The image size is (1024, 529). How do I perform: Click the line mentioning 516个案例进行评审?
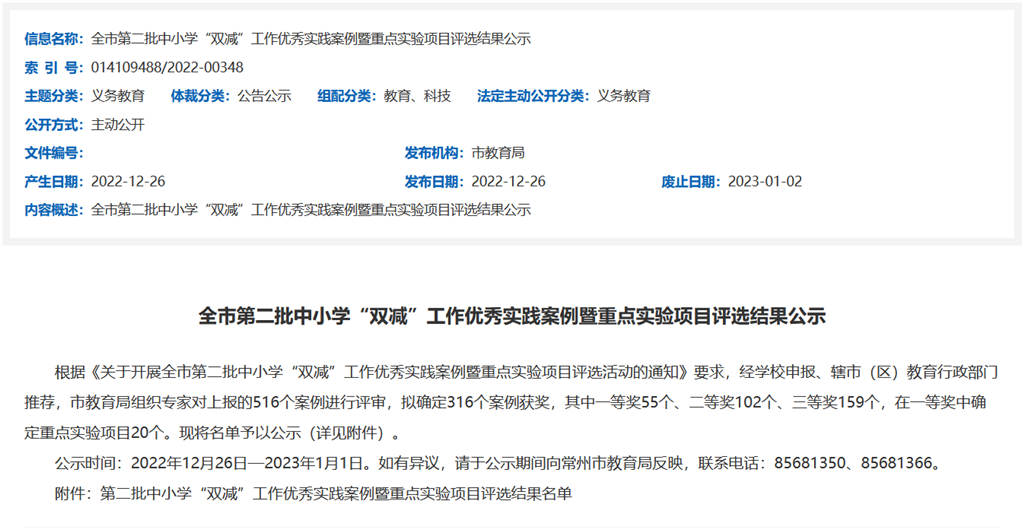click(x=505, y=403)
